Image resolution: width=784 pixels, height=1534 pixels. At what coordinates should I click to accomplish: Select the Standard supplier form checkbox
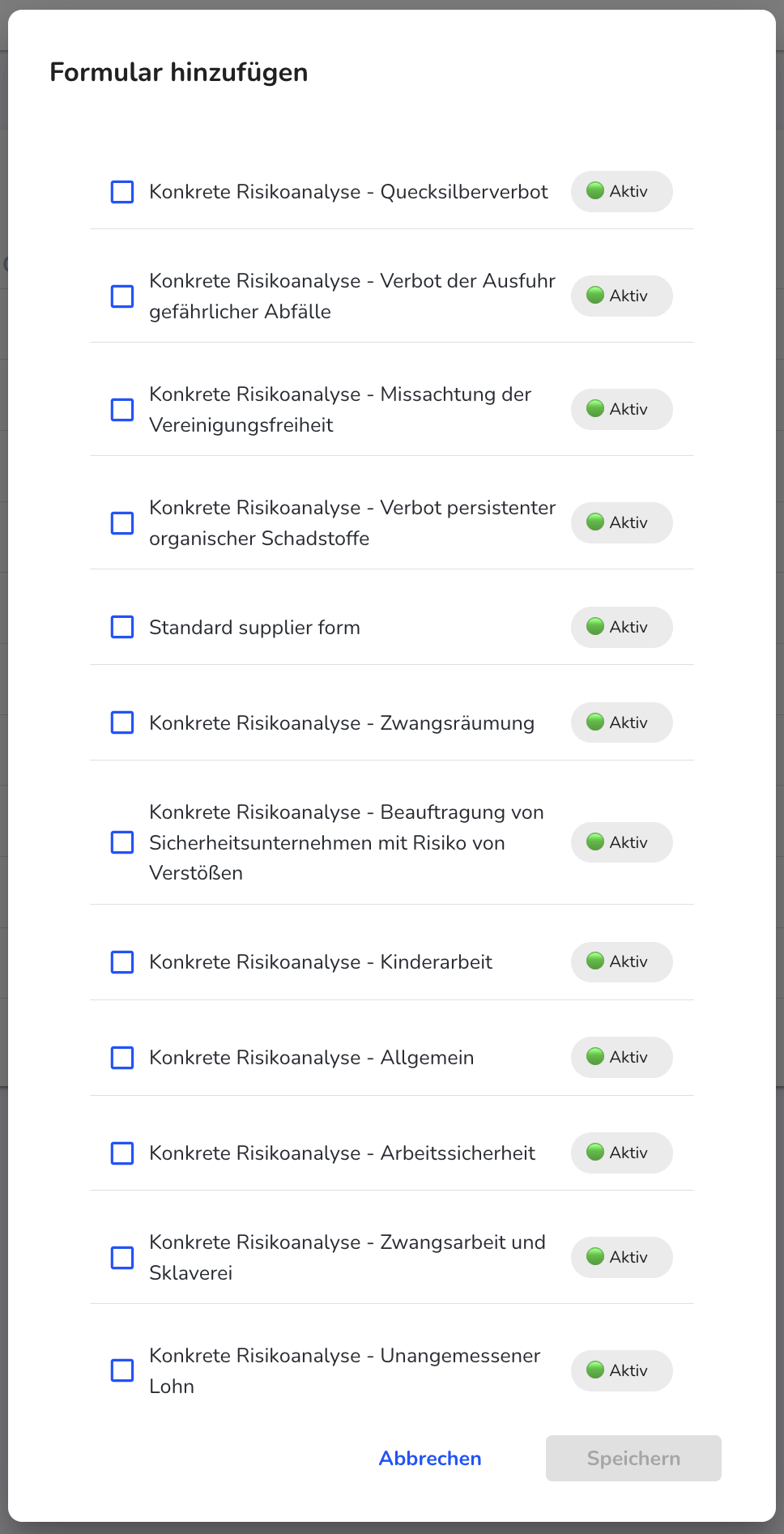pyautogui.click(x=121, y=627)
